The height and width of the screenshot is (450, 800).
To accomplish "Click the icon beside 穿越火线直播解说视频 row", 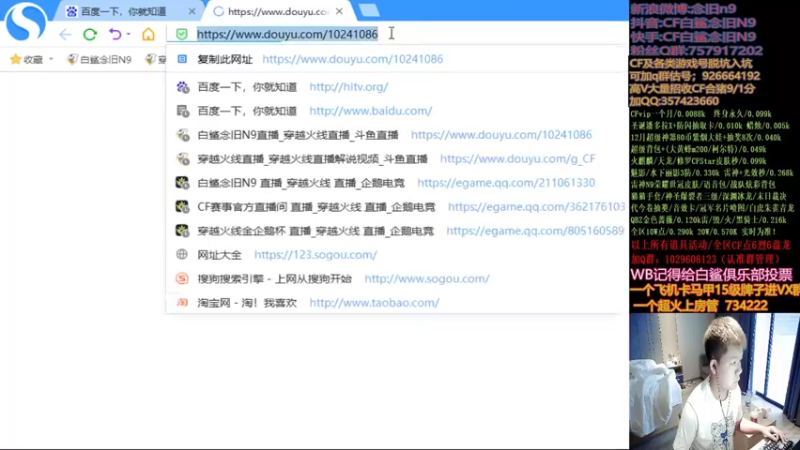I will (x=182, y=159).
